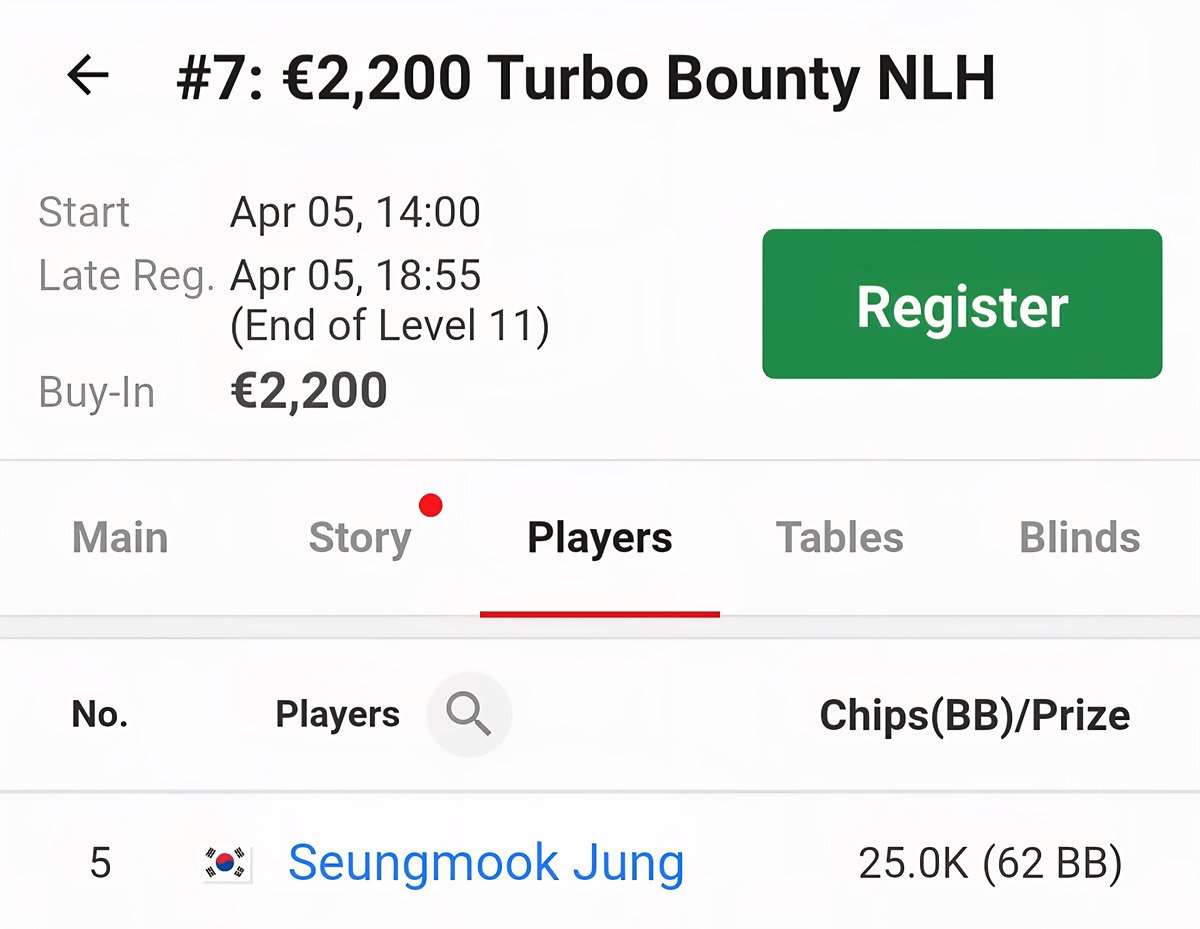The width and height of the screenshot is (1200, 929).
Task: Open the Story tab
Action: click(360, 538)
